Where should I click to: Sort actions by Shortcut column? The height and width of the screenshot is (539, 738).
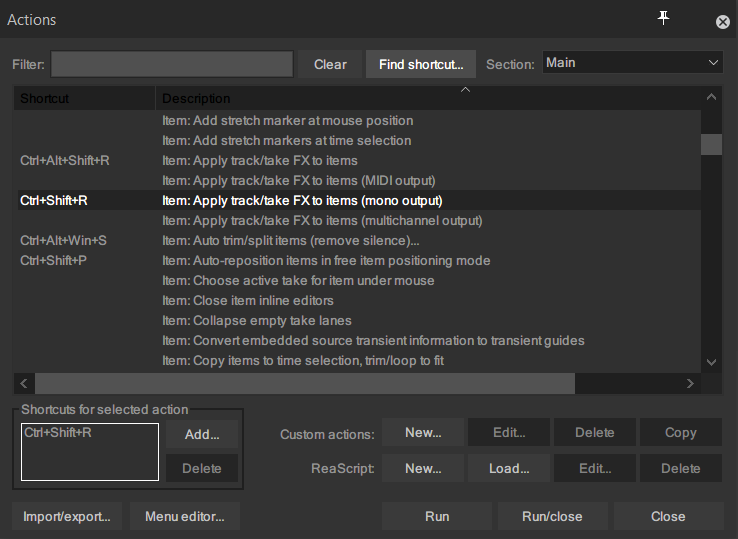coord(84,98)
